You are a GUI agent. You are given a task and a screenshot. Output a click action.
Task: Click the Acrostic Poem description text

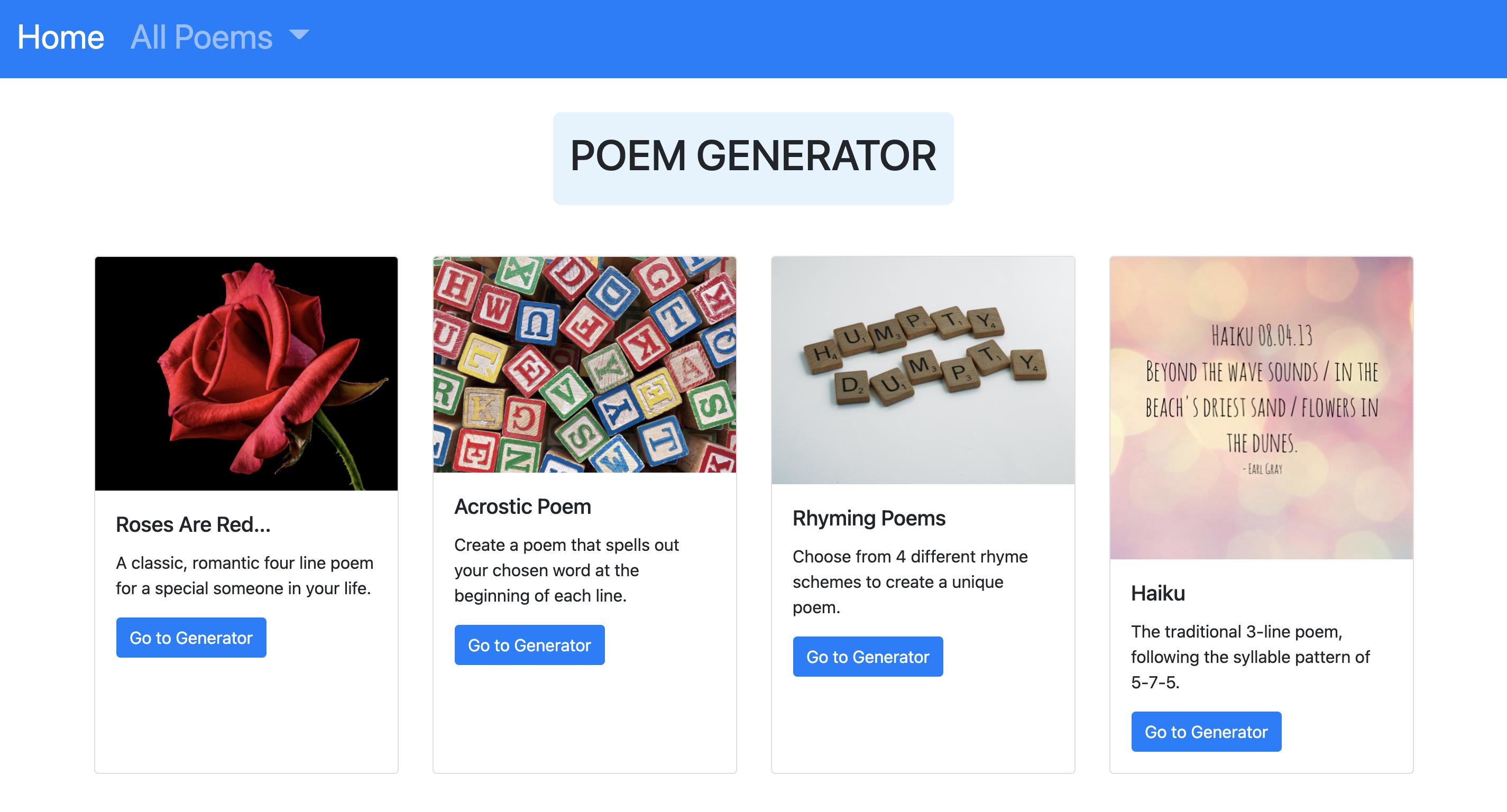point(566,570)
